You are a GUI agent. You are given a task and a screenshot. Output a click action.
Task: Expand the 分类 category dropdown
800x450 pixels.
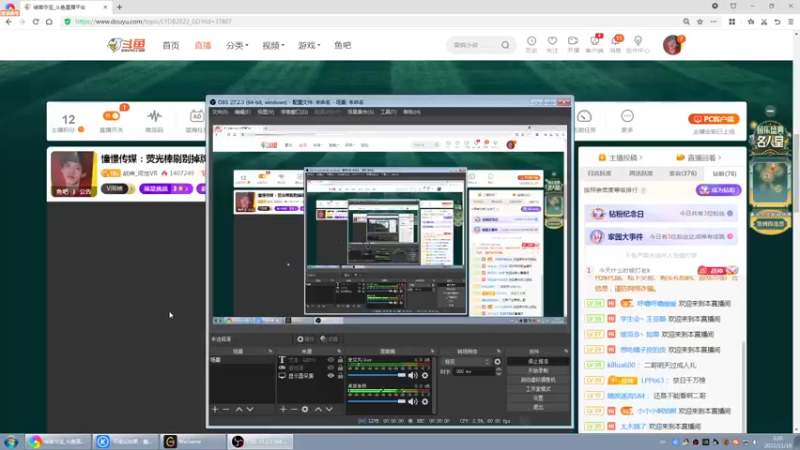coord(237,45)
